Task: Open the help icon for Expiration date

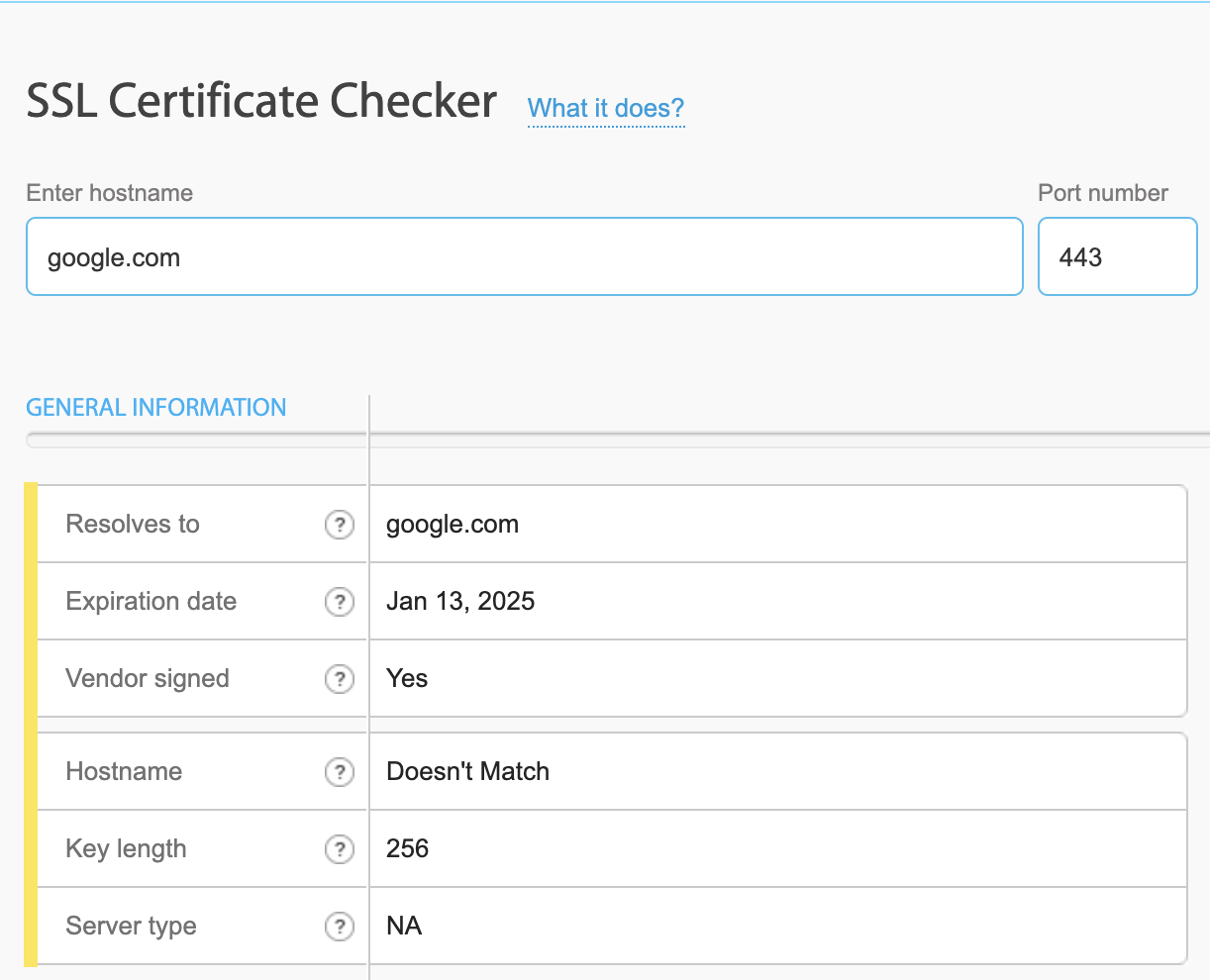Action: click(340, 602)
